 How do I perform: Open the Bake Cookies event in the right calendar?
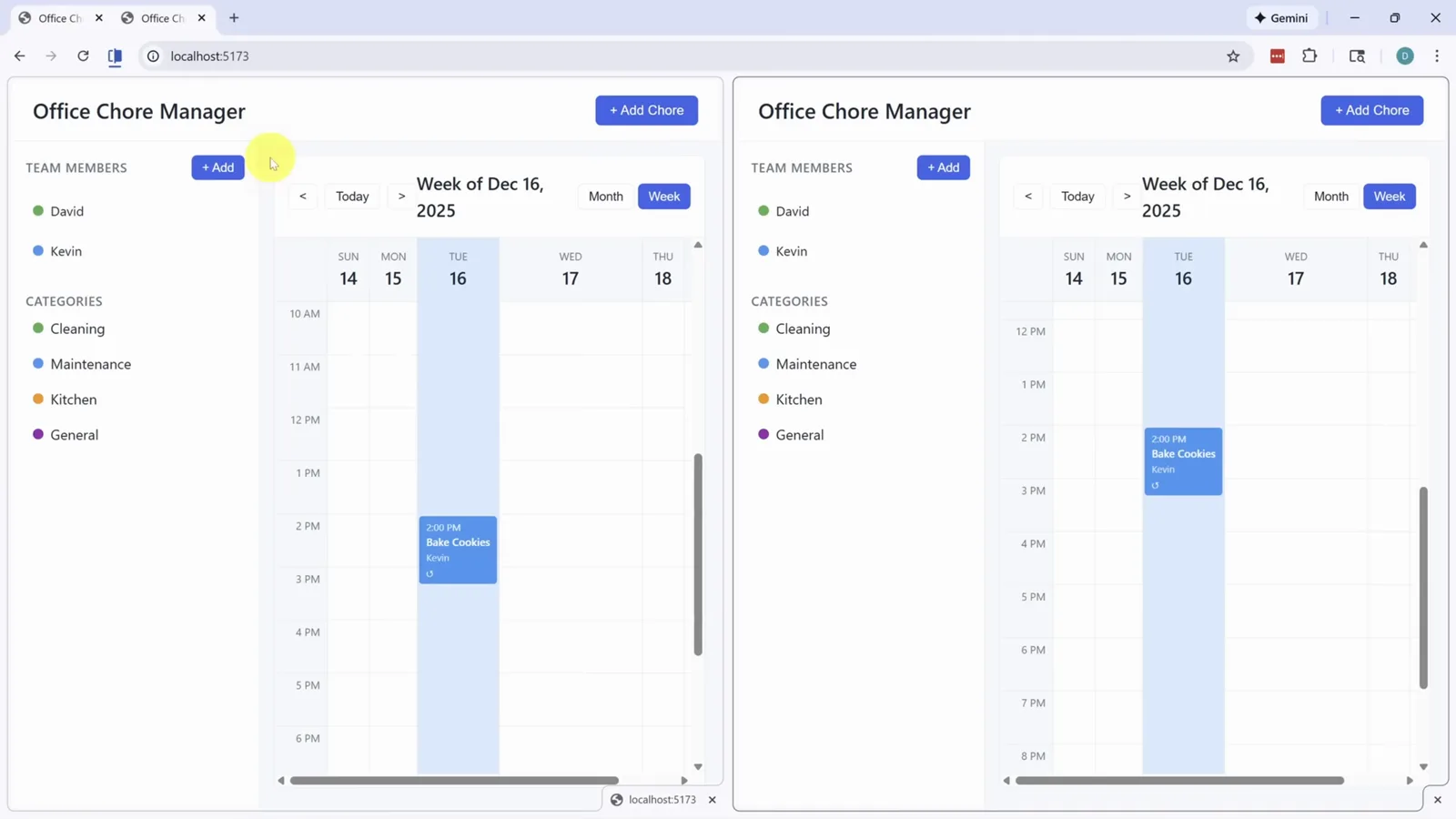coord(1183,461)
